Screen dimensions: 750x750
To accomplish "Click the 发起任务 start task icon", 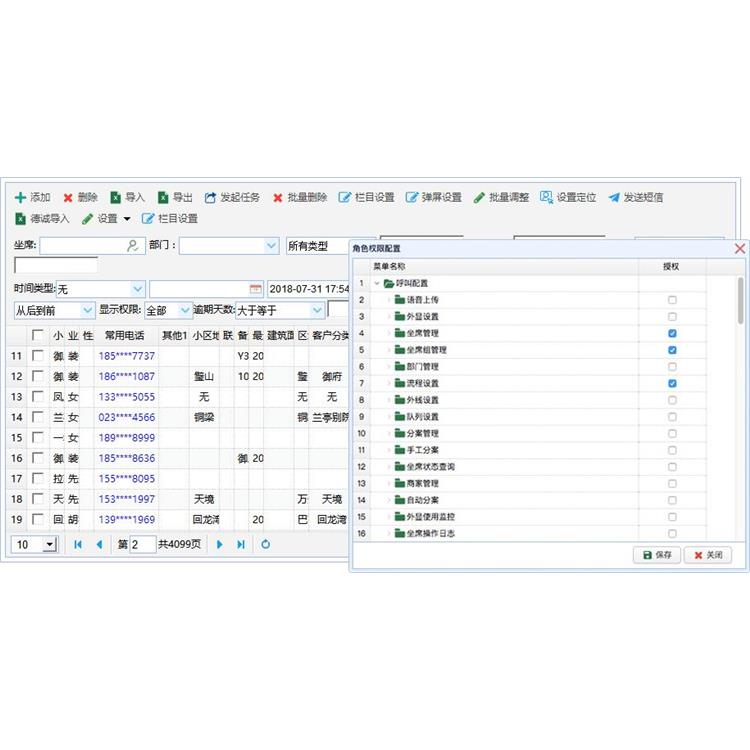I will [211, 198].
